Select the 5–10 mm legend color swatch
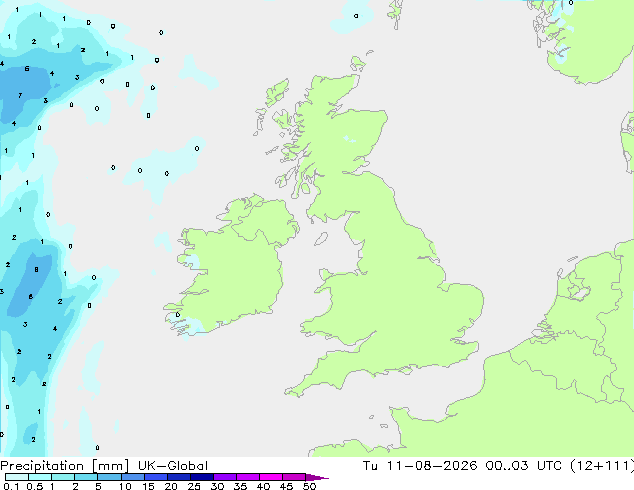634x490 pixels. click(110, 477)
